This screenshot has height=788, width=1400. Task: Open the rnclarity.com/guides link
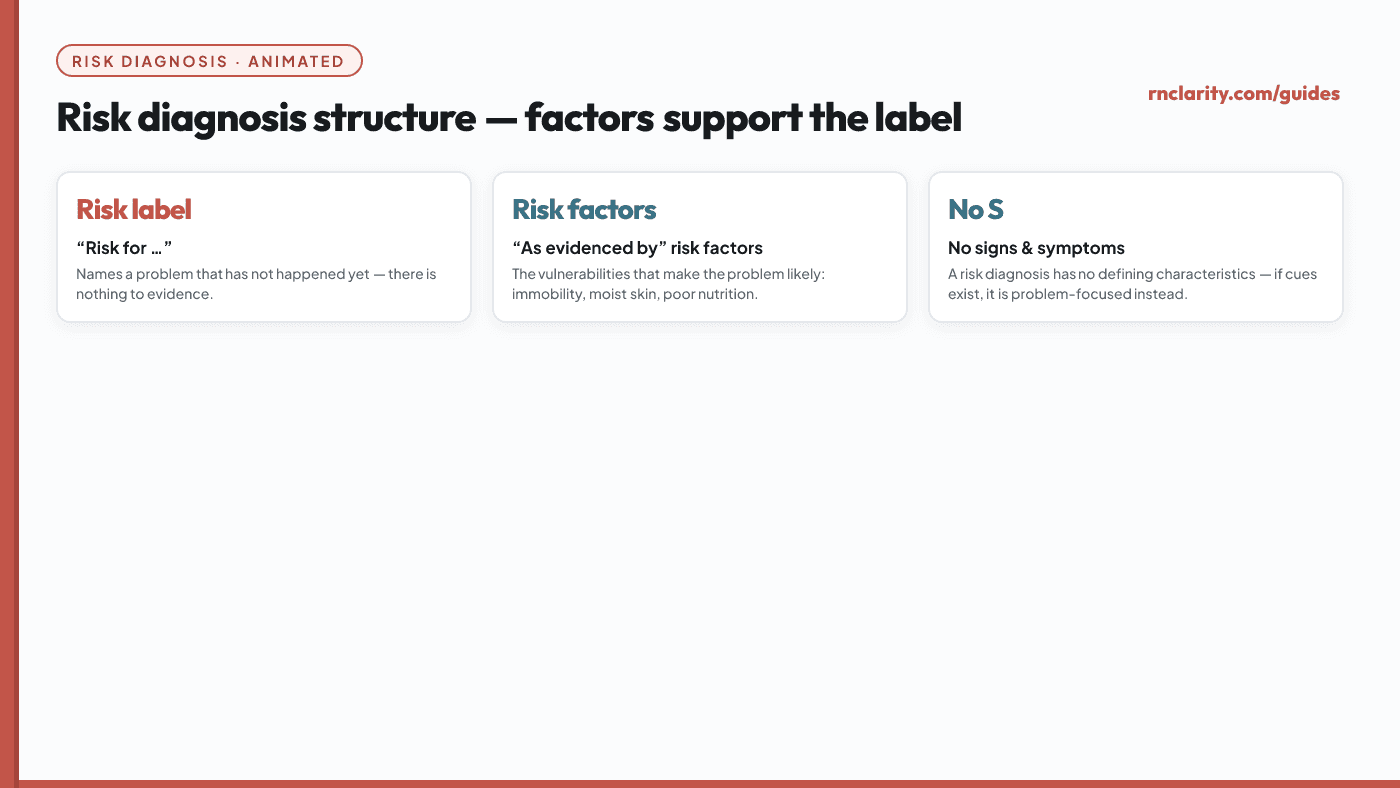pos(1244,94)
